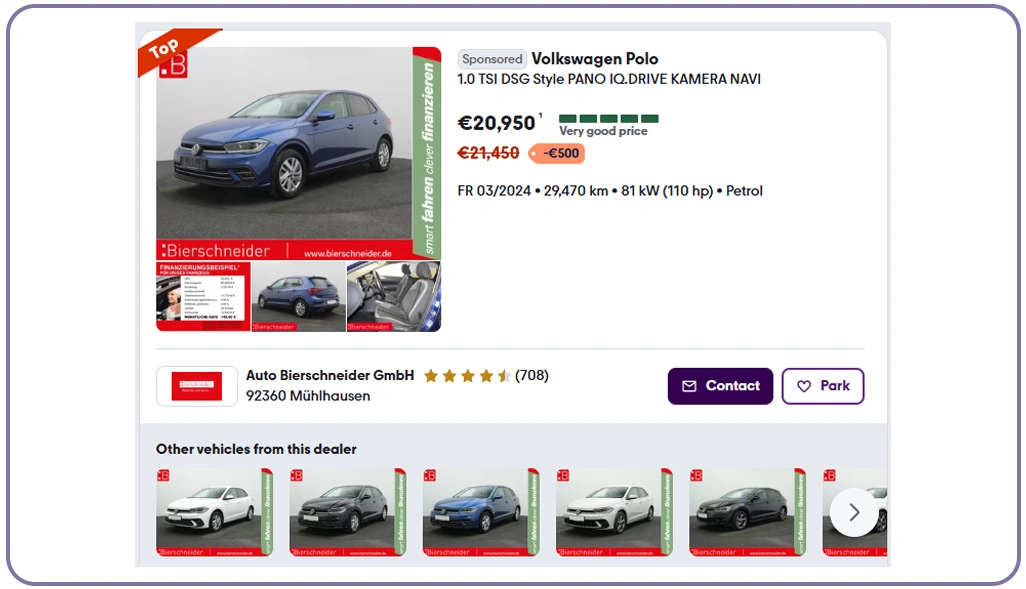Click the envelope icon inside the Contact button
This screenshot has width=1026, height=589.
(691, 386)
